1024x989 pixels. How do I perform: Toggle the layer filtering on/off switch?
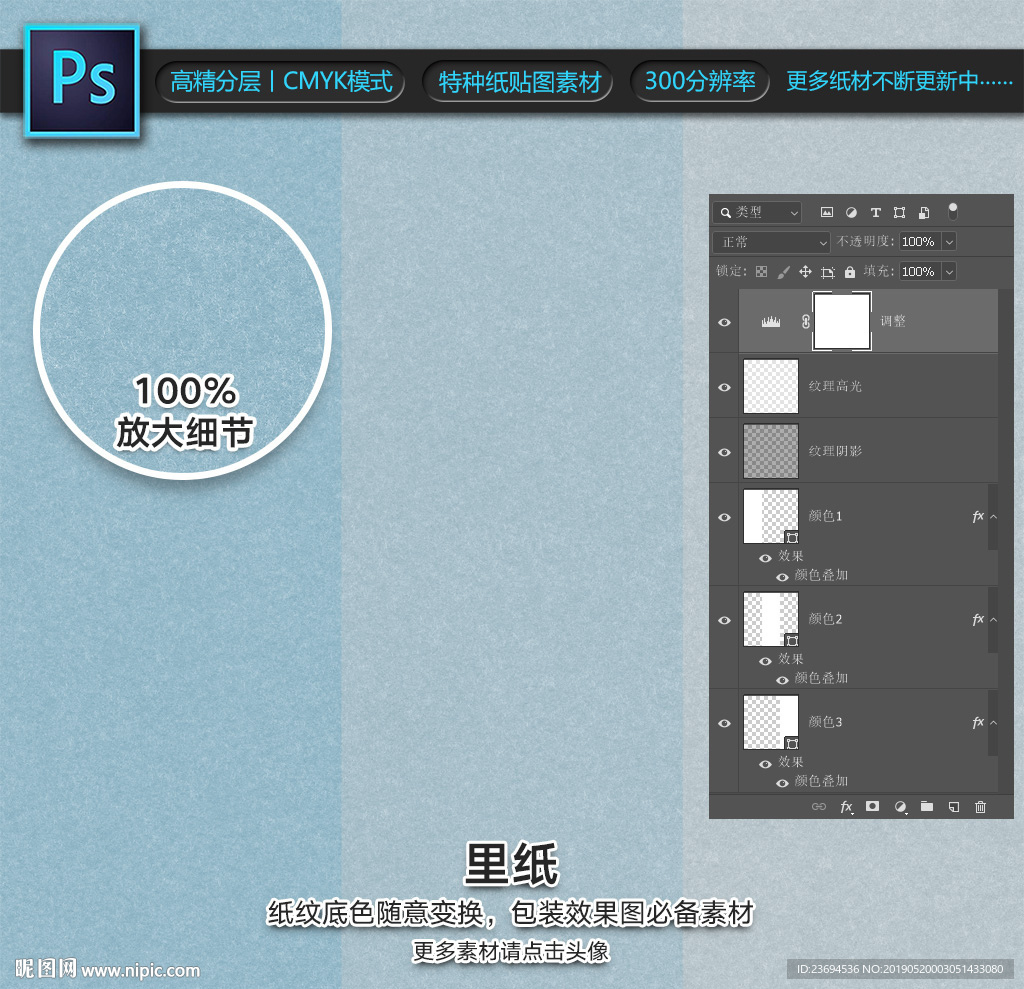tap(953, 212)
